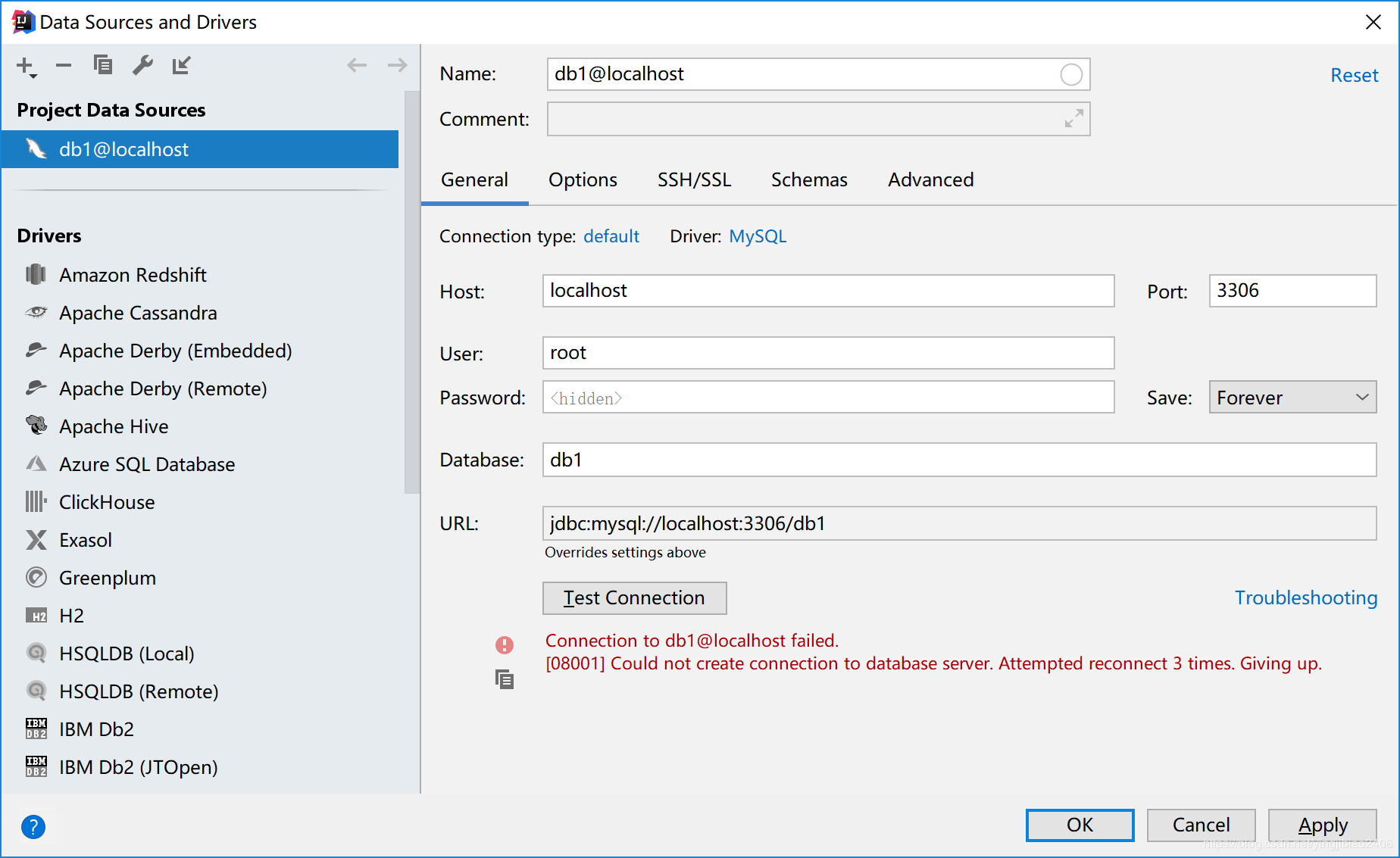This screenshot has height=858, width=1400.
Task: Select the Apache Cassandra driver
Action: (200, 313)
